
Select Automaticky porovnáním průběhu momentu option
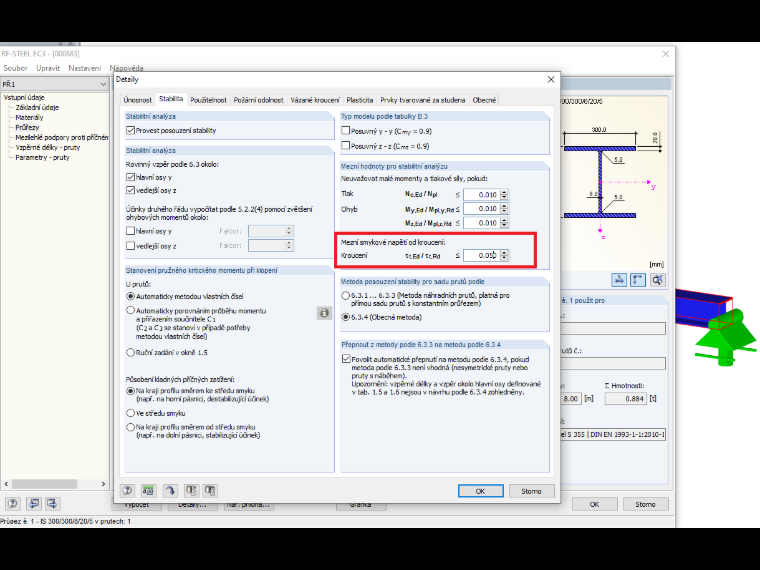tap(130, 310)
